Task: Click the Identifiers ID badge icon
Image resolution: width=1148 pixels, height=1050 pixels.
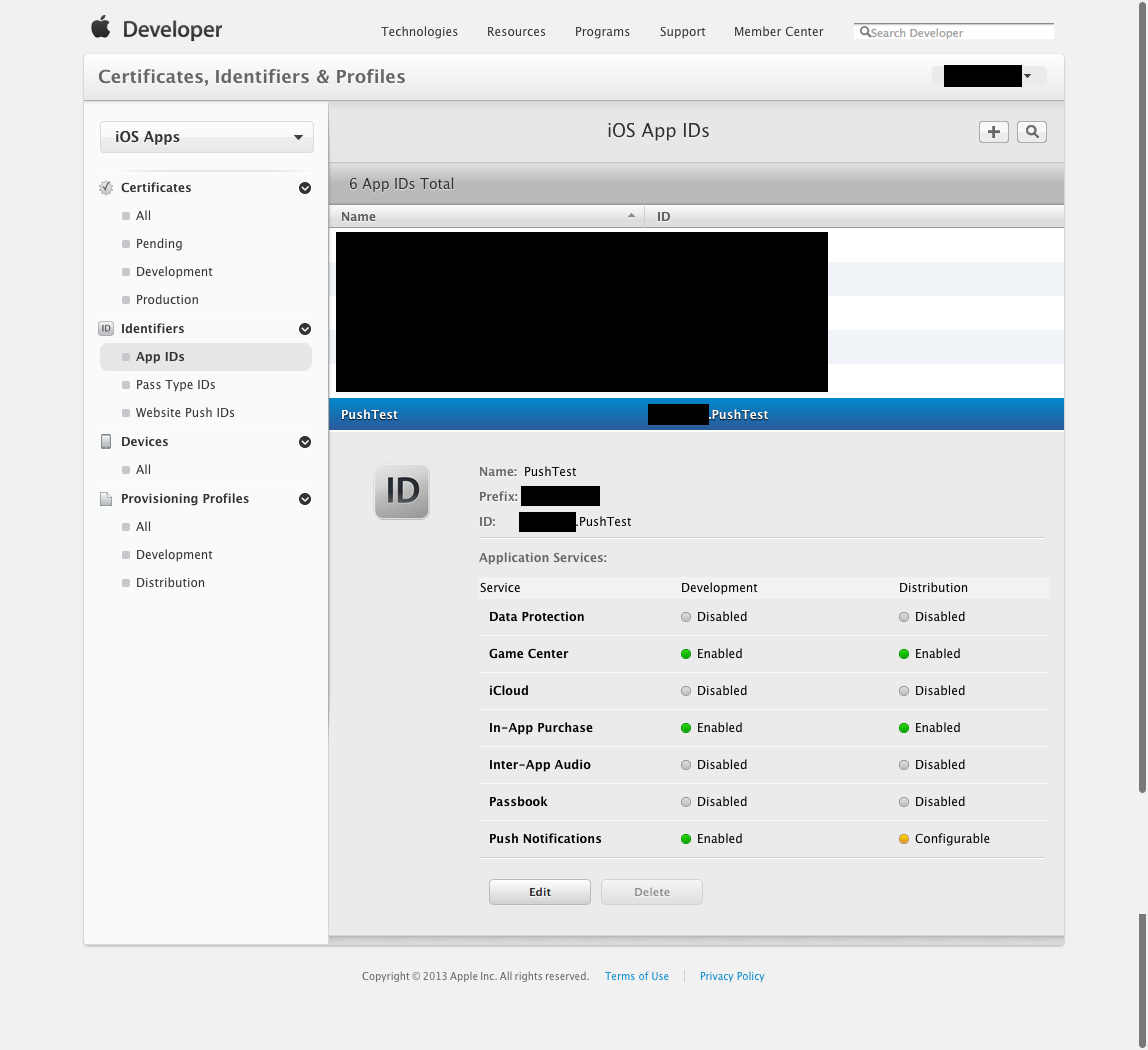Action: coord(106,329)
